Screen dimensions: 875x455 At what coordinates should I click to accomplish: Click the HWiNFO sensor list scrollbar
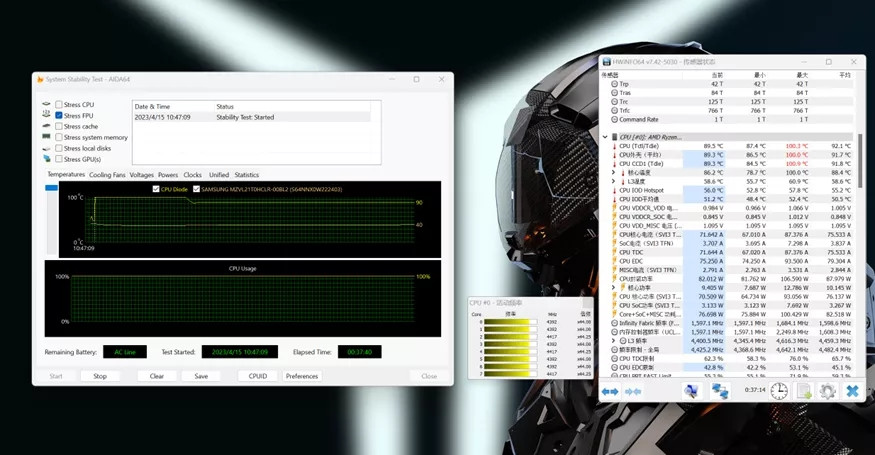[x=860, y=161]
